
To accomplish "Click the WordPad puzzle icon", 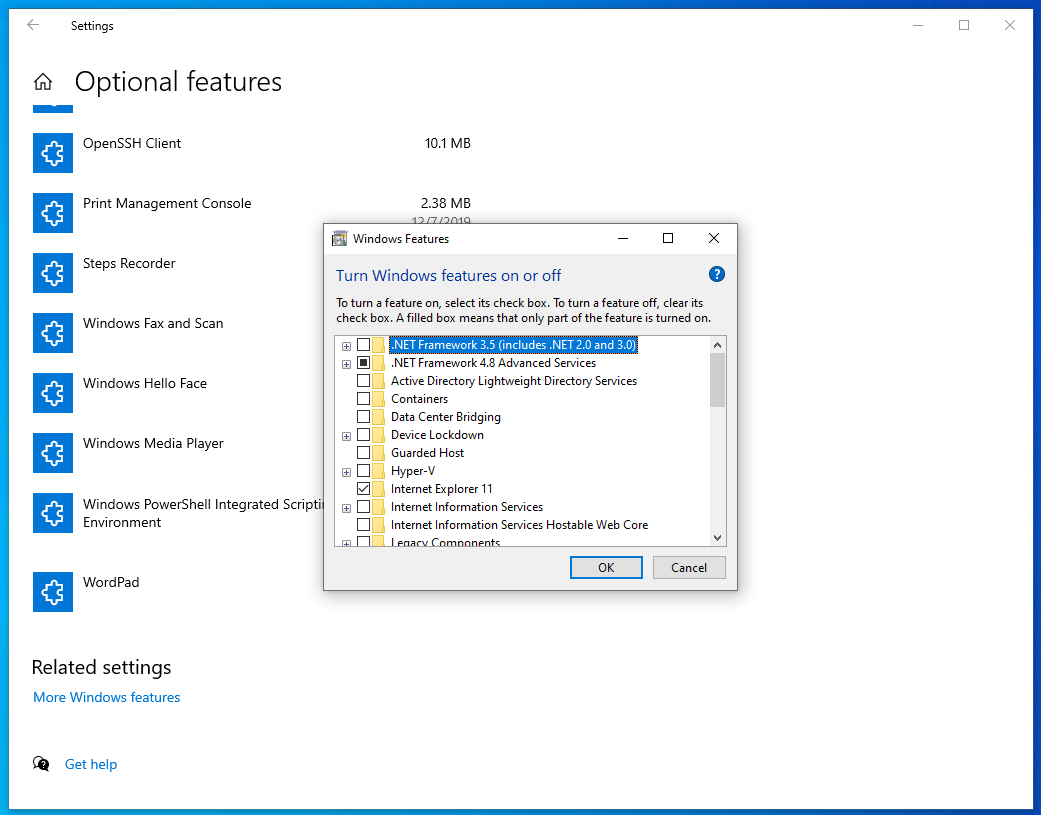I will pyautogui.click(x=53, y=592).
